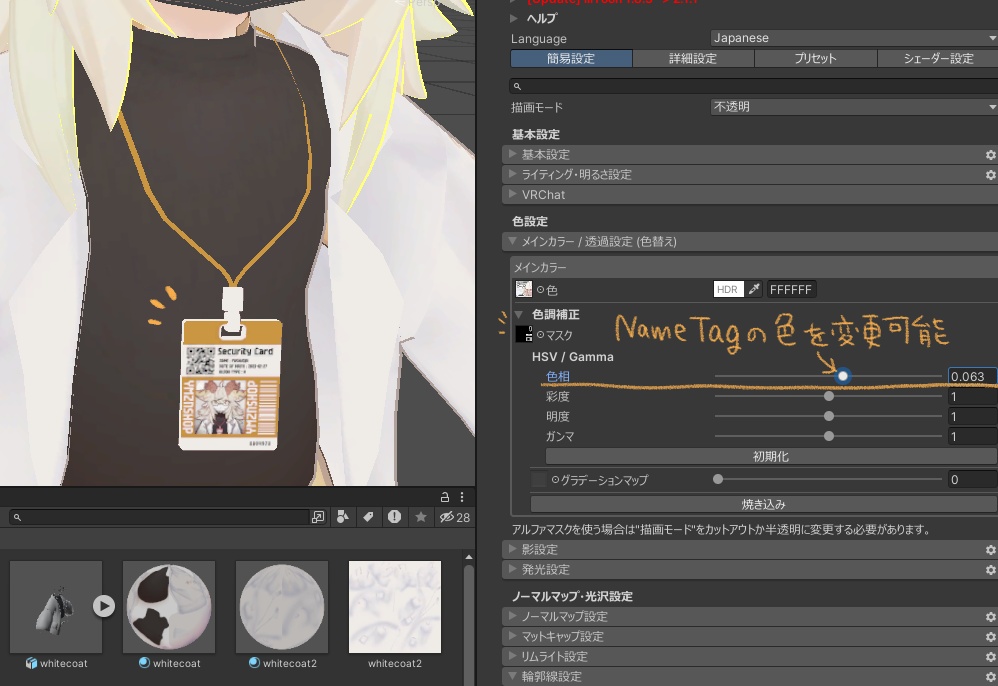Click the mask texture slot

point(524,334)
